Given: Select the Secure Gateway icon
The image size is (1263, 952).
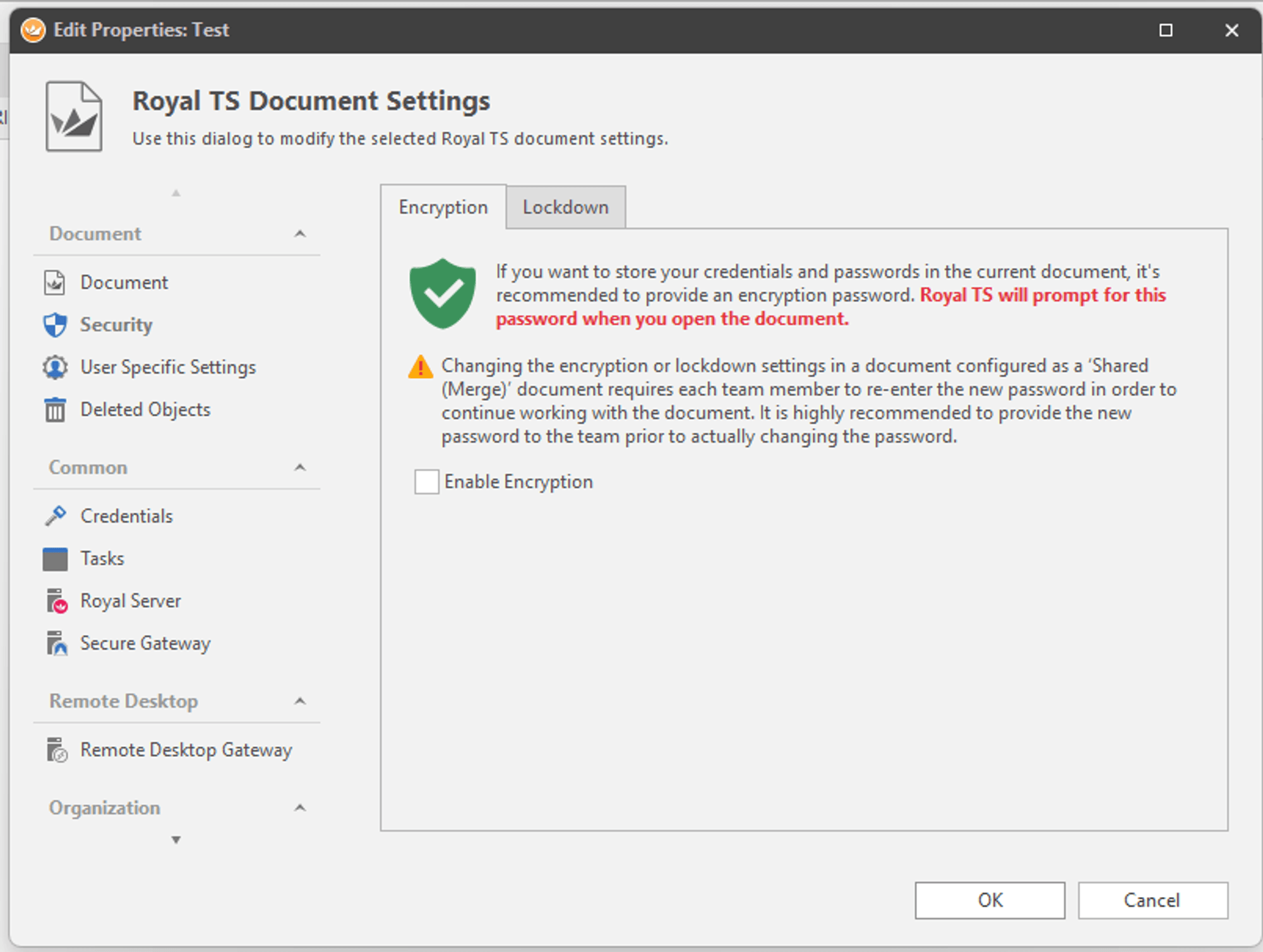Looking at the screenshot, I should point(56,643).
